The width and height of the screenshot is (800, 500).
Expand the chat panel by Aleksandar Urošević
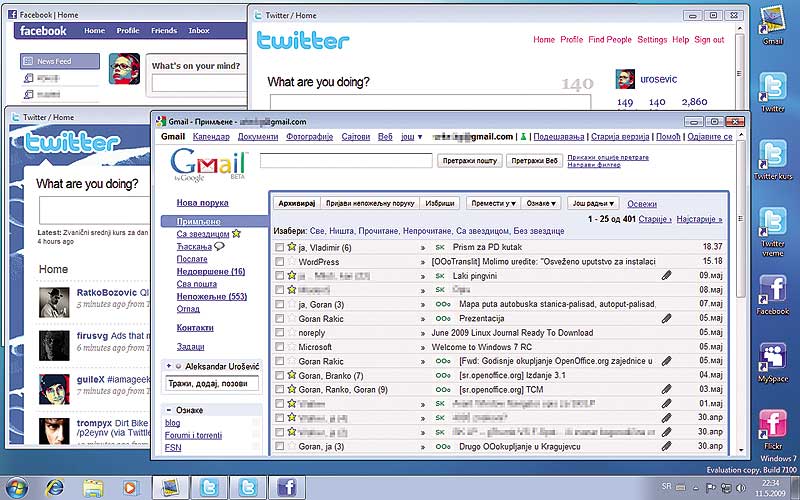[169, 366]
